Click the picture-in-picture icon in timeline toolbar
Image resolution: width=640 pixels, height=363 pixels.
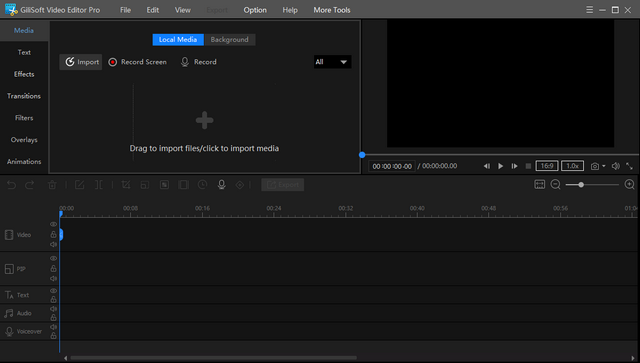tap(144, 185)
